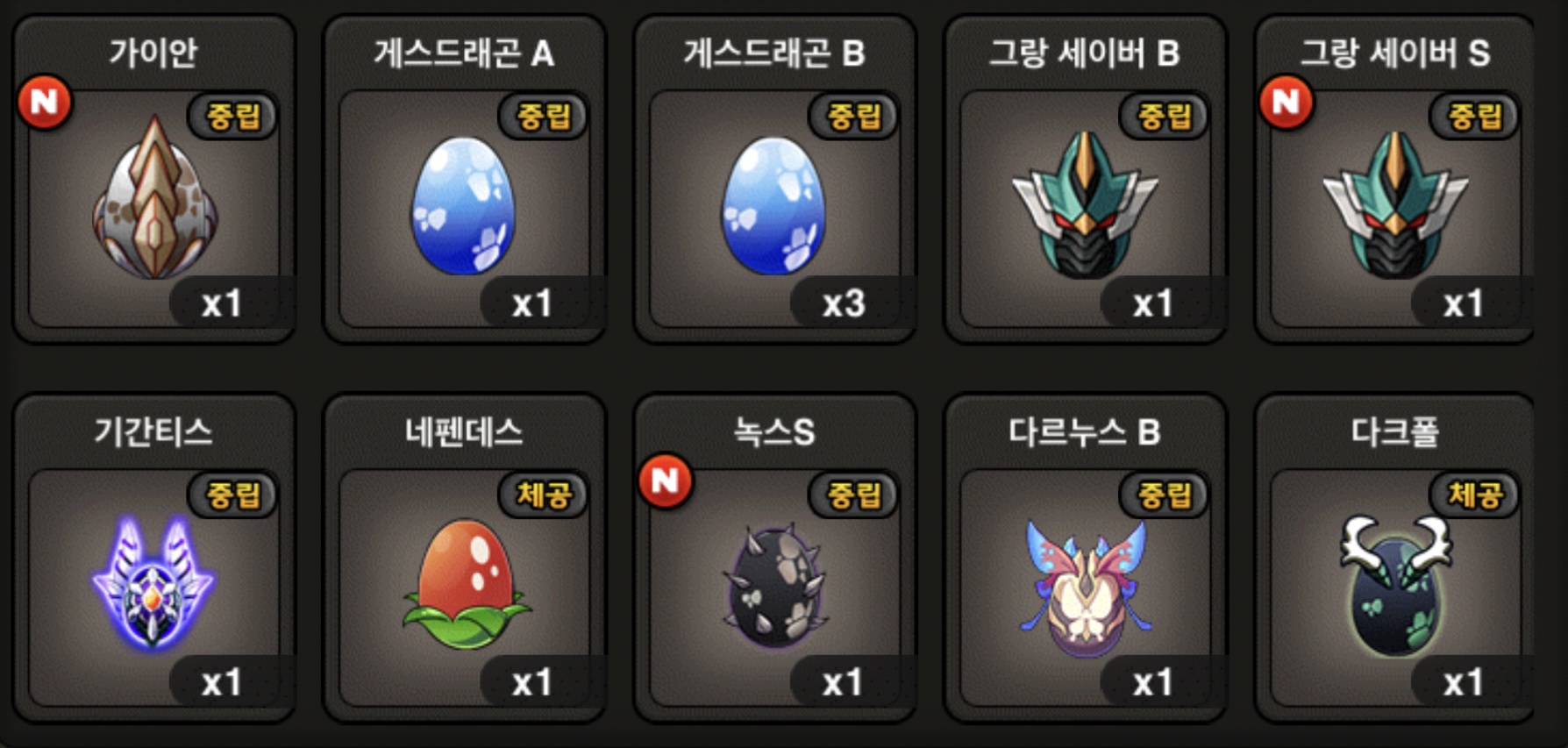Image resolution: width=1568 pixels, height=748 pixels.
Task: Click the 중립 tag on 게스드래곤 A
Action: (544, 116)
